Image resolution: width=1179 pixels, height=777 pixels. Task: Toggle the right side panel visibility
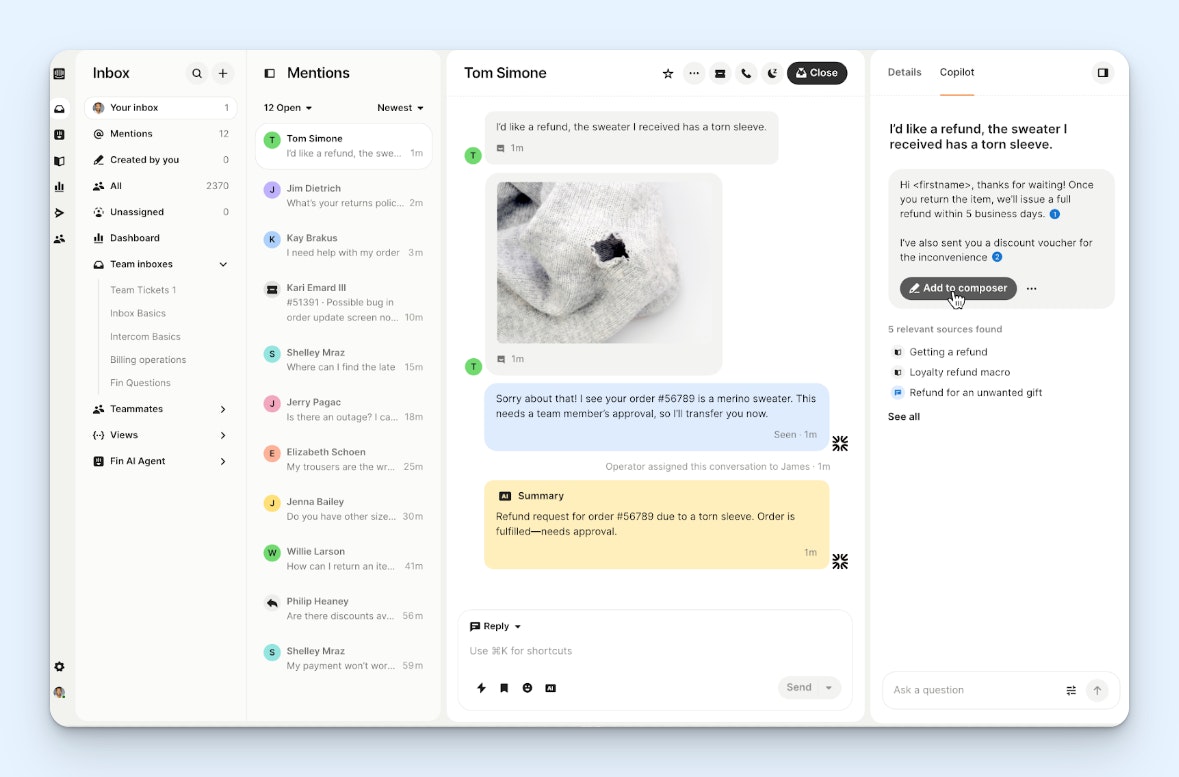click(x=1102, y=73)
